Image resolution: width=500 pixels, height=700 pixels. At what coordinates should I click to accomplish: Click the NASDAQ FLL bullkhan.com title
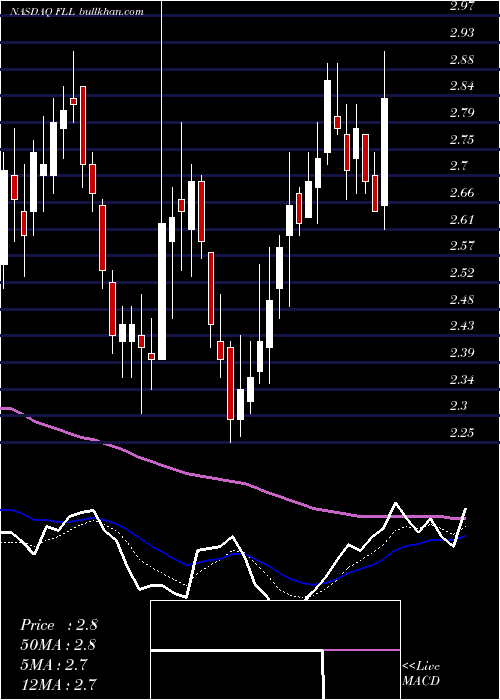click(76, 12)
